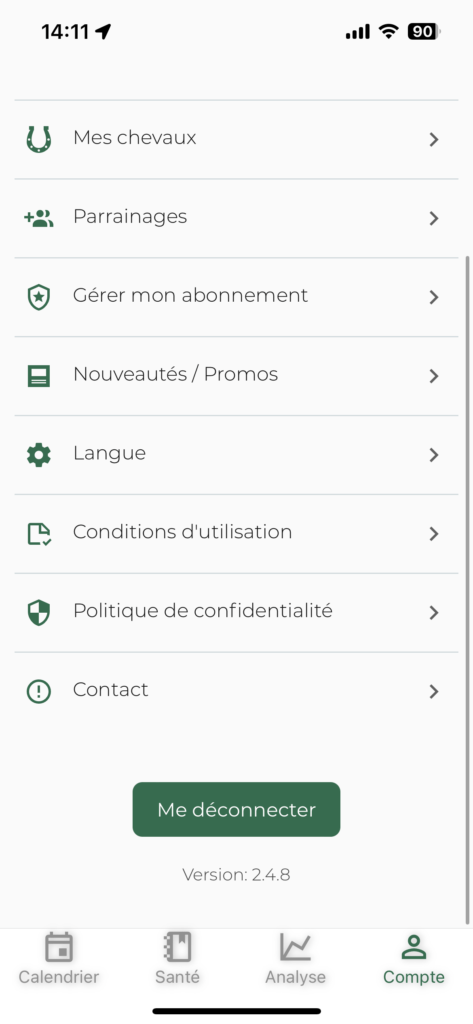Open the Gérer mon abonnement chevron
473x1024 pixels.
tap(434, 297)
